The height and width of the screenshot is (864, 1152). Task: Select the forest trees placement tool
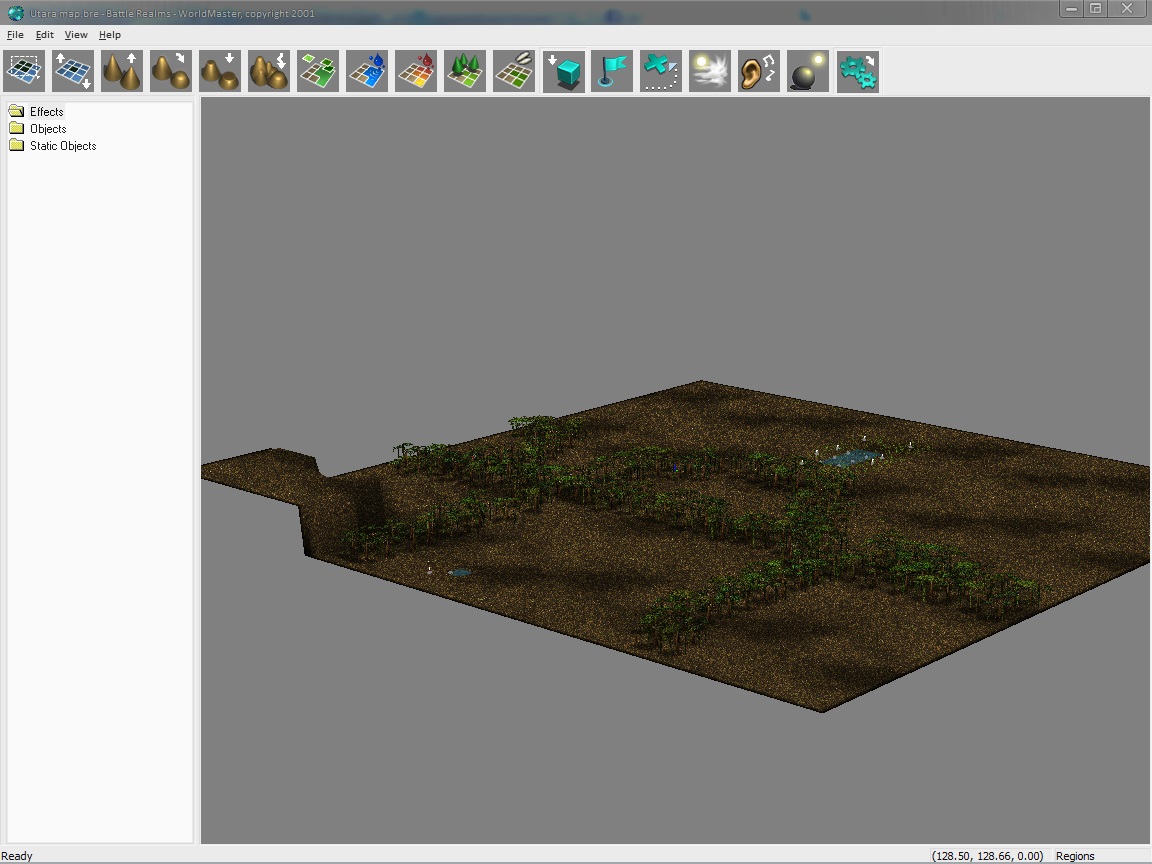pyautogui.click(x=465, y=71)
